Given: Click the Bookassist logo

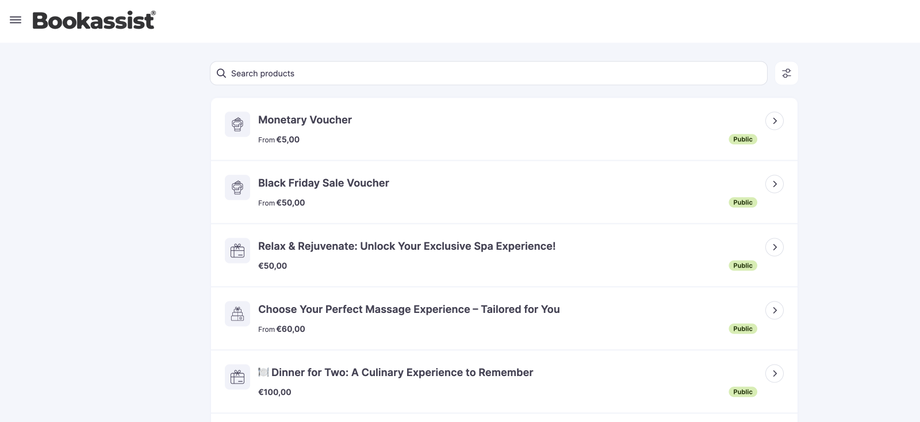Looking at the screenshot, I should (94, 20).
